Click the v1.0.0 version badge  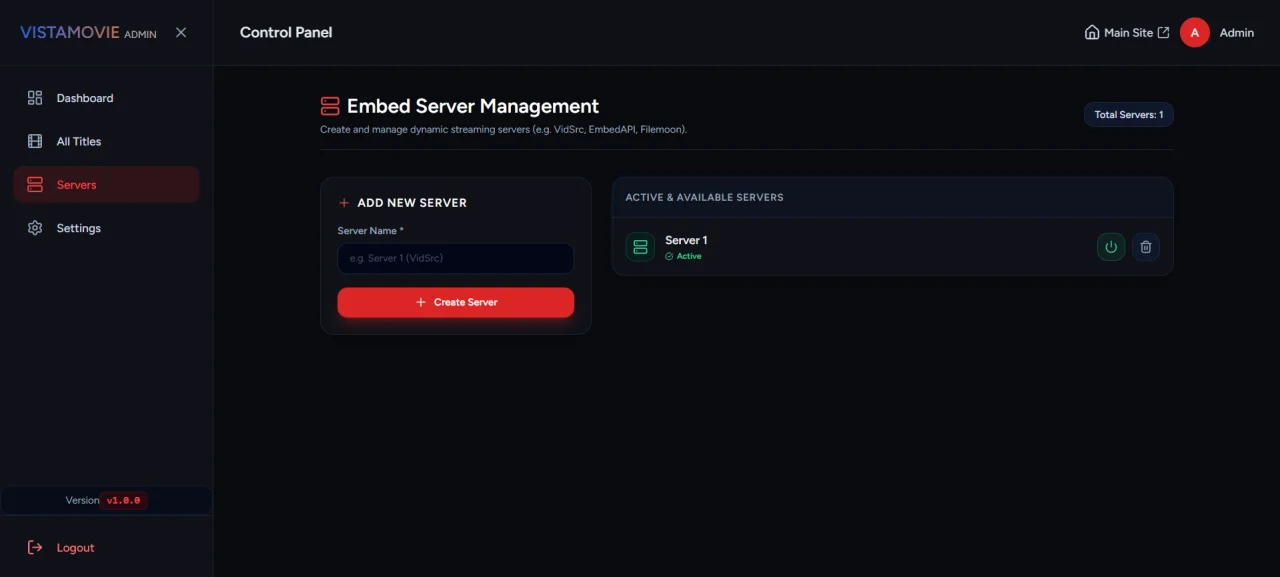124,500
